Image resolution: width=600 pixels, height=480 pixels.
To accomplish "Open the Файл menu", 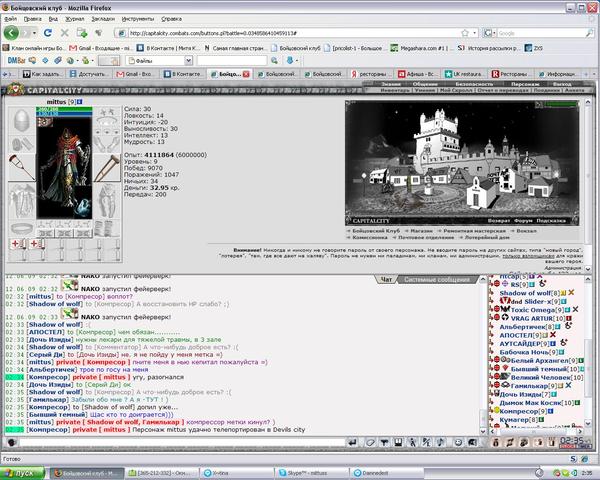I will tap(10, 19).
